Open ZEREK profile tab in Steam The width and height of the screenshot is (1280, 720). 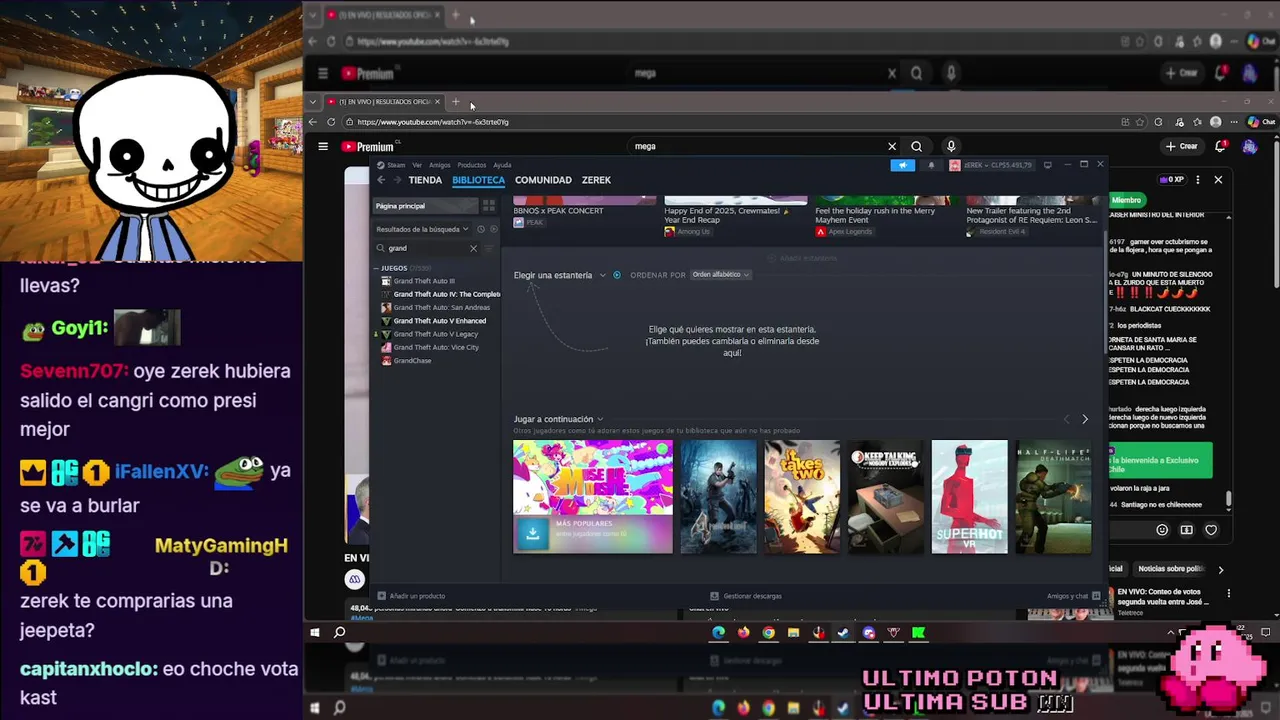point(596,180)
